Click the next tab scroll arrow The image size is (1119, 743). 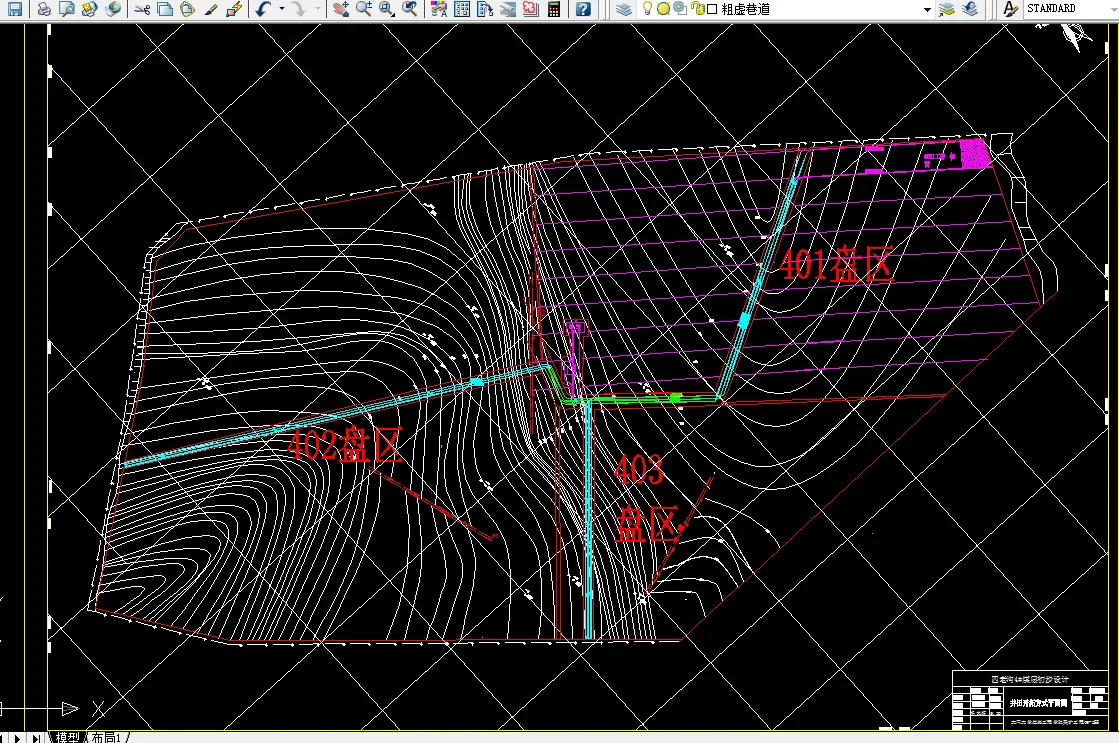click(19, 737)
